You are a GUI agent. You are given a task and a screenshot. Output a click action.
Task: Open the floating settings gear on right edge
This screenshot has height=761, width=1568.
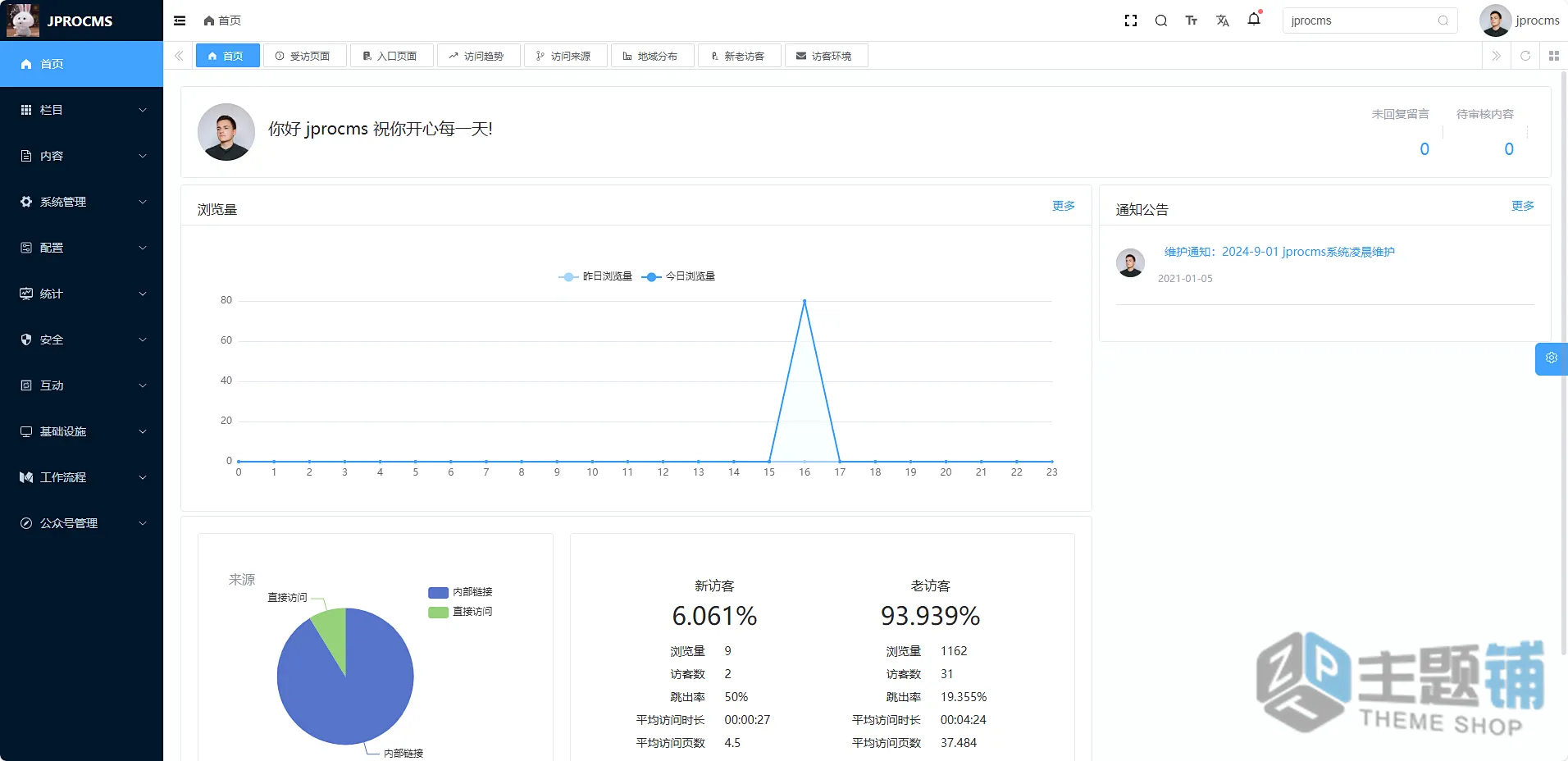1552,358
